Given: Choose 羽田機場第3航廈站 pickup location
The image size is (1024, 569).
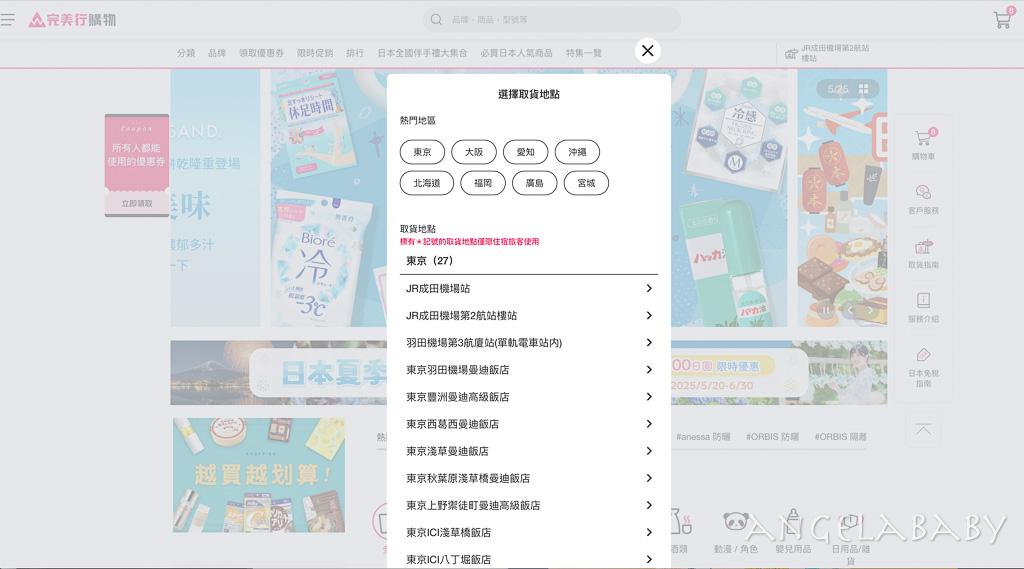Looking at the screenshot, I should pyautogui.click(x=529, y=343).
